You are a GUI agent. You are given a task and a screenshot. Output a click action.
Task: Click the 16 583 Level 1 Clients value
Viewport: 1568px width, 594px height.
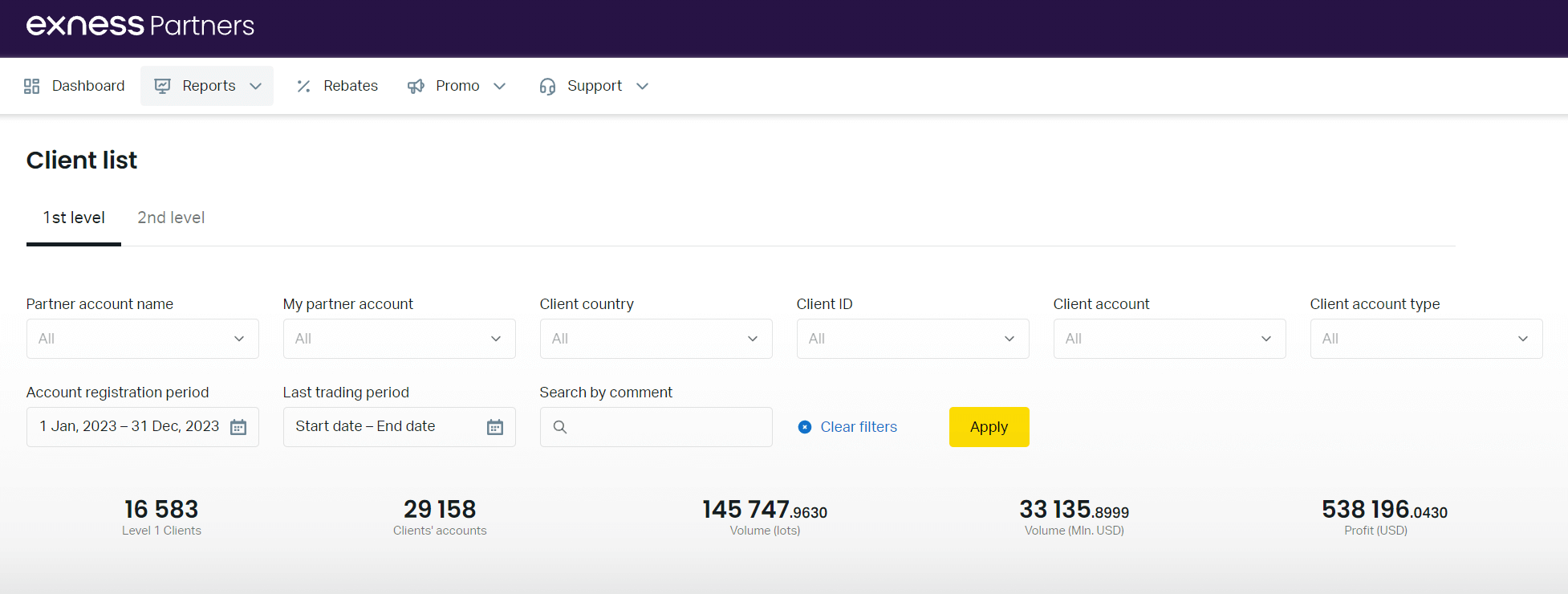(161, 509)
